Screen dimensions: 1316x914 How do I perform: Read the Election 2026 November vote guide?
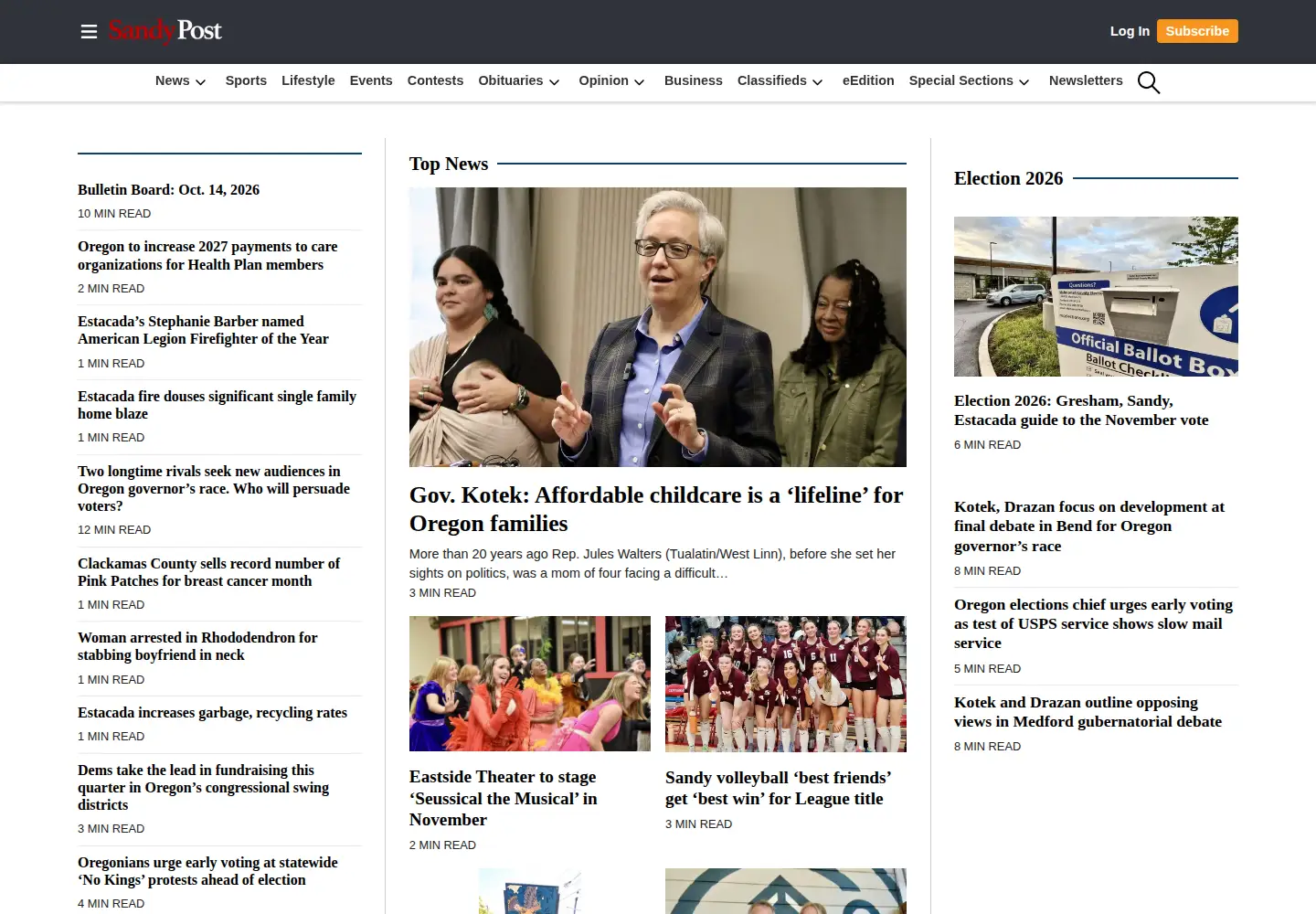[x=1081, y=410]
